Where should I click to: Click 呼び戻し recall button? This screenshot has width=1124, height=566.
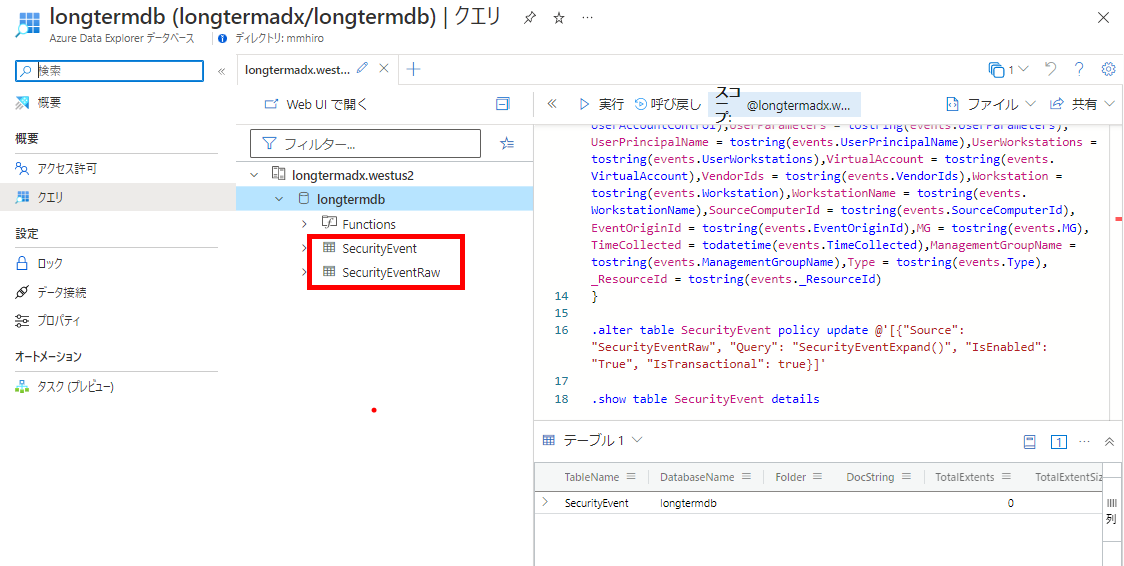(668, 105)
